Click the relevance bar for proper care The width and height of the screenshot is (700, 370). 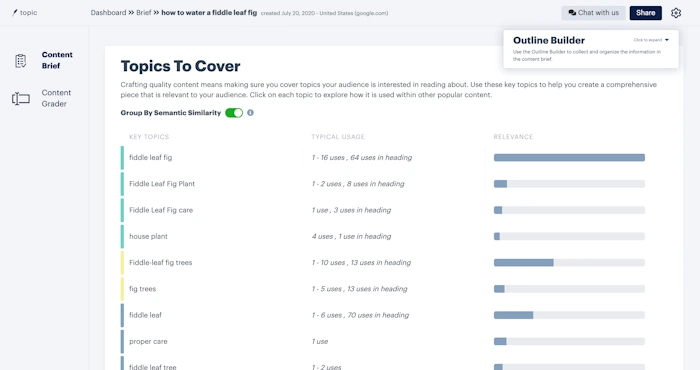(x=569, y=341)
